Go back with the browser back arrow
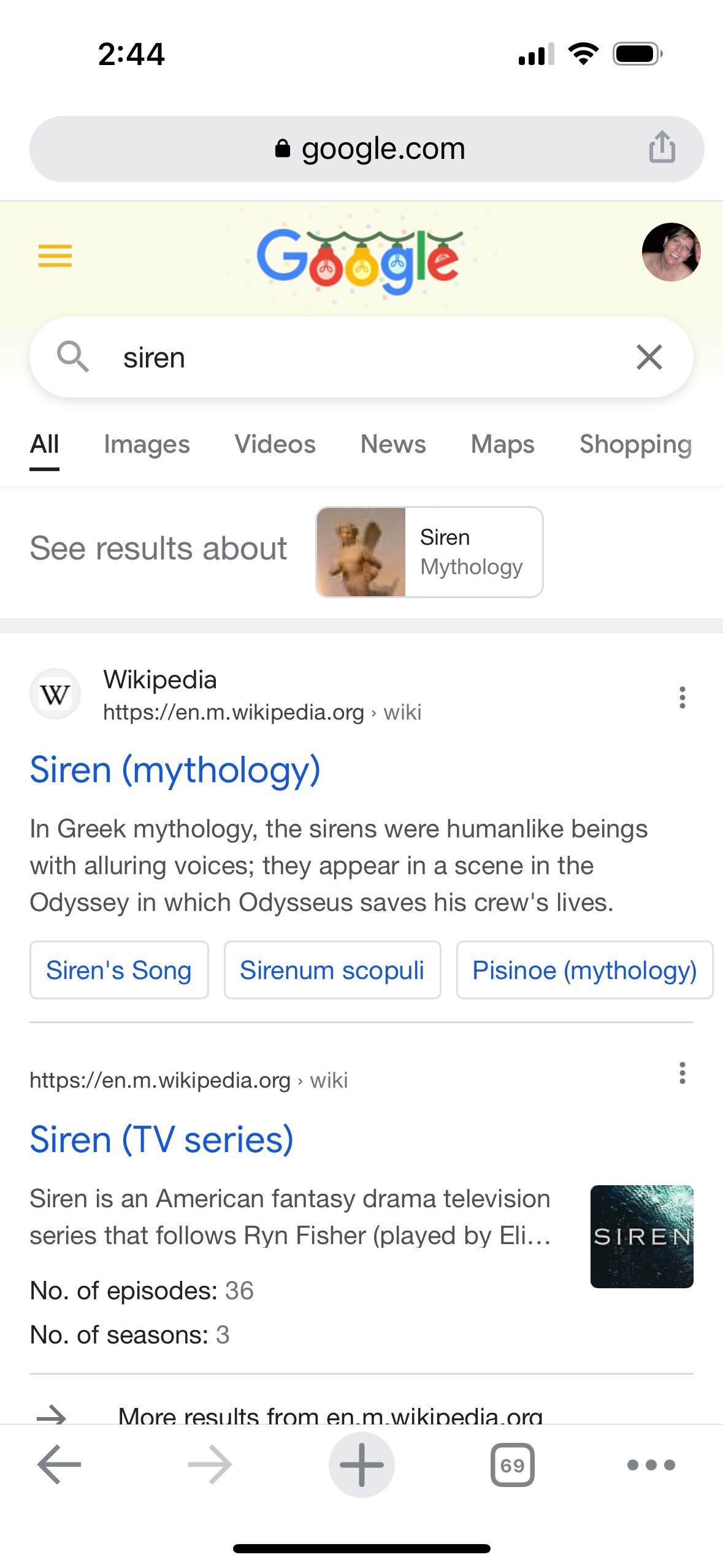The width and height of the screenshot is (723, 1568). tap(59, 1464)
